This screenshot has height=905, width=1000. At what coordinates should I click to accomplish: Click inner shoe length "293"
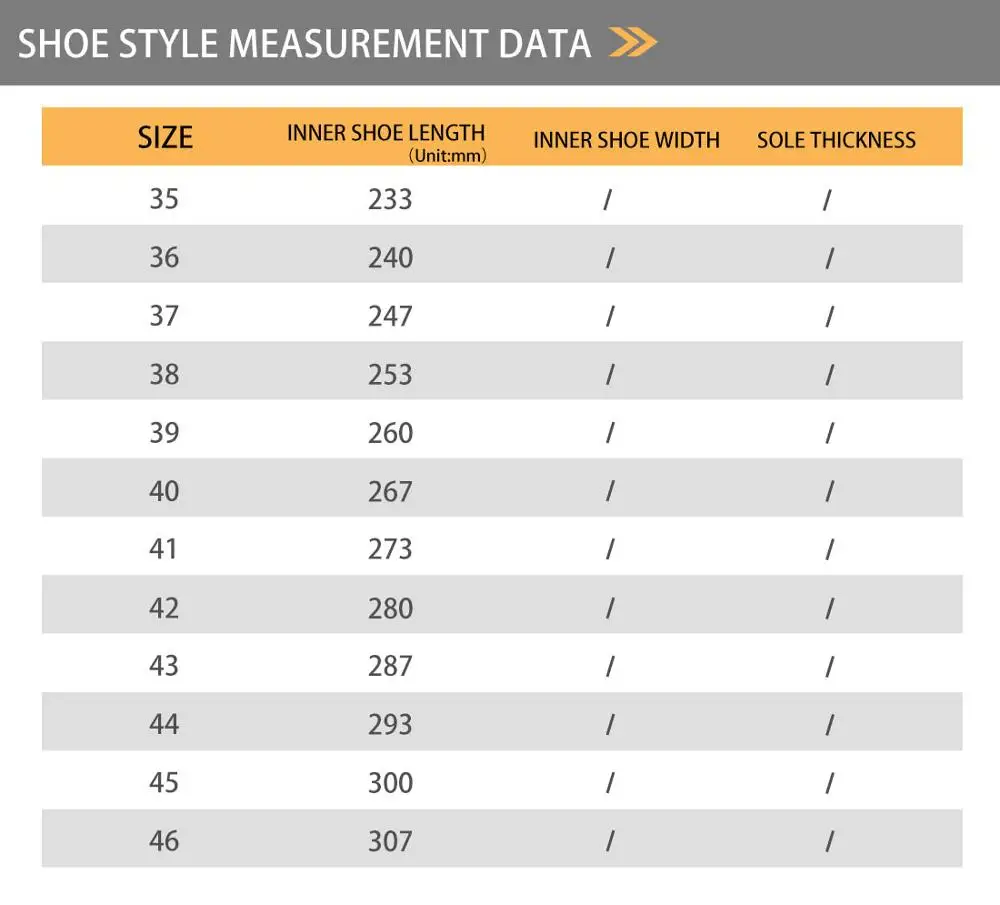tap(390, 725)
